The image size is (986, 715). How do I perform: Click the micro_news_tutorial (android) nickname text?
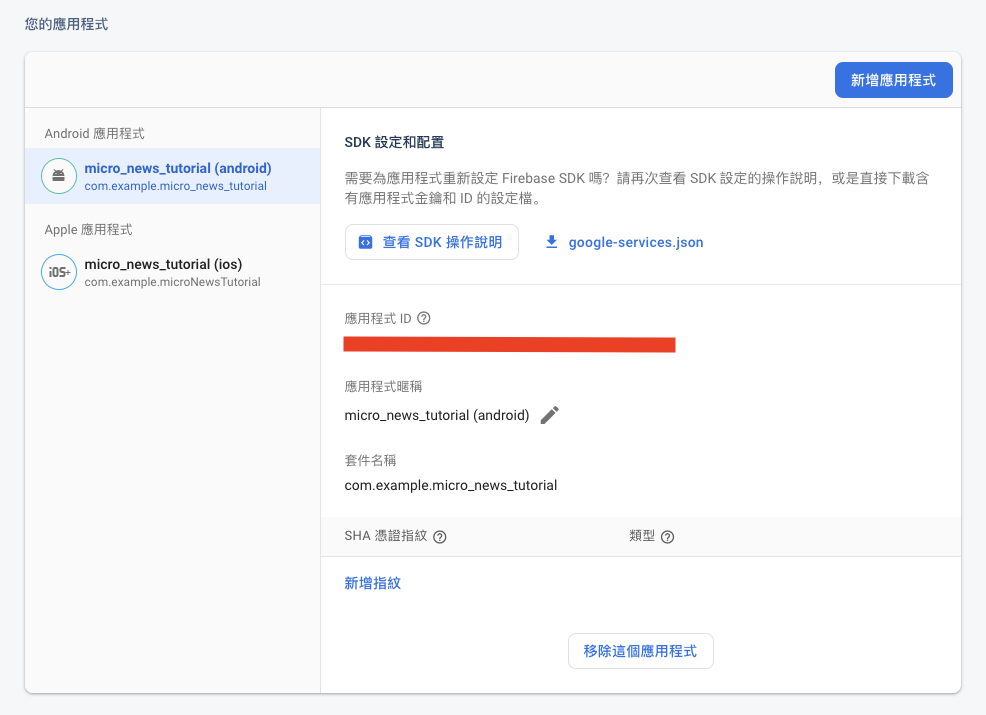pos(436,415)
